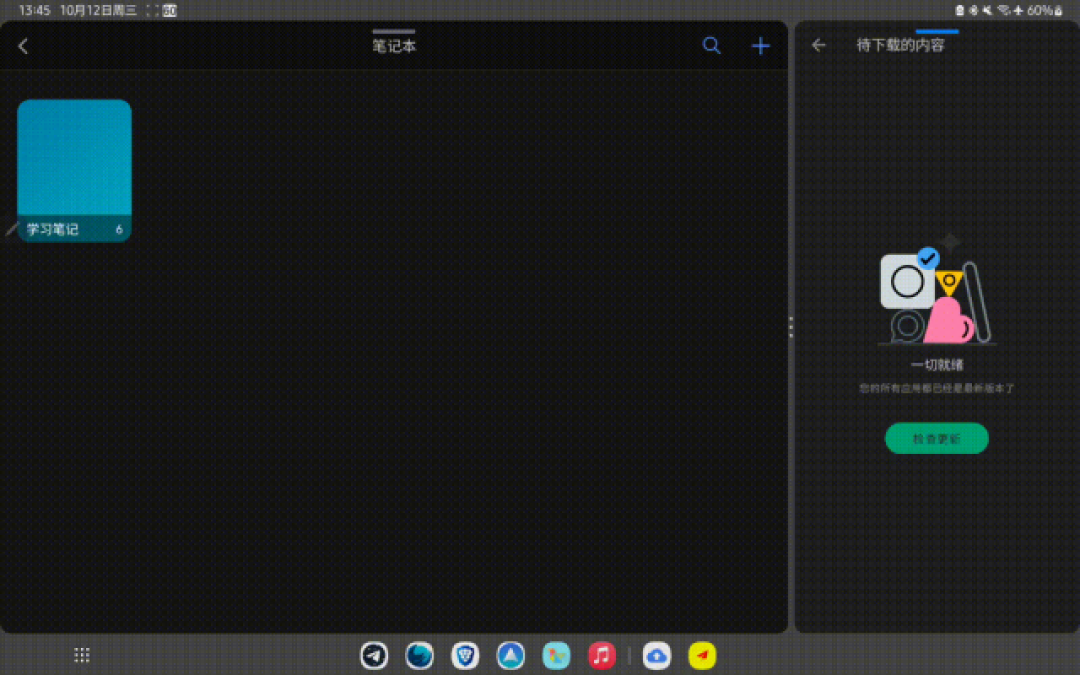Tap the blue handle above the 待下载的内容 window
This screenshot has width=1080, height=675.
937,31
